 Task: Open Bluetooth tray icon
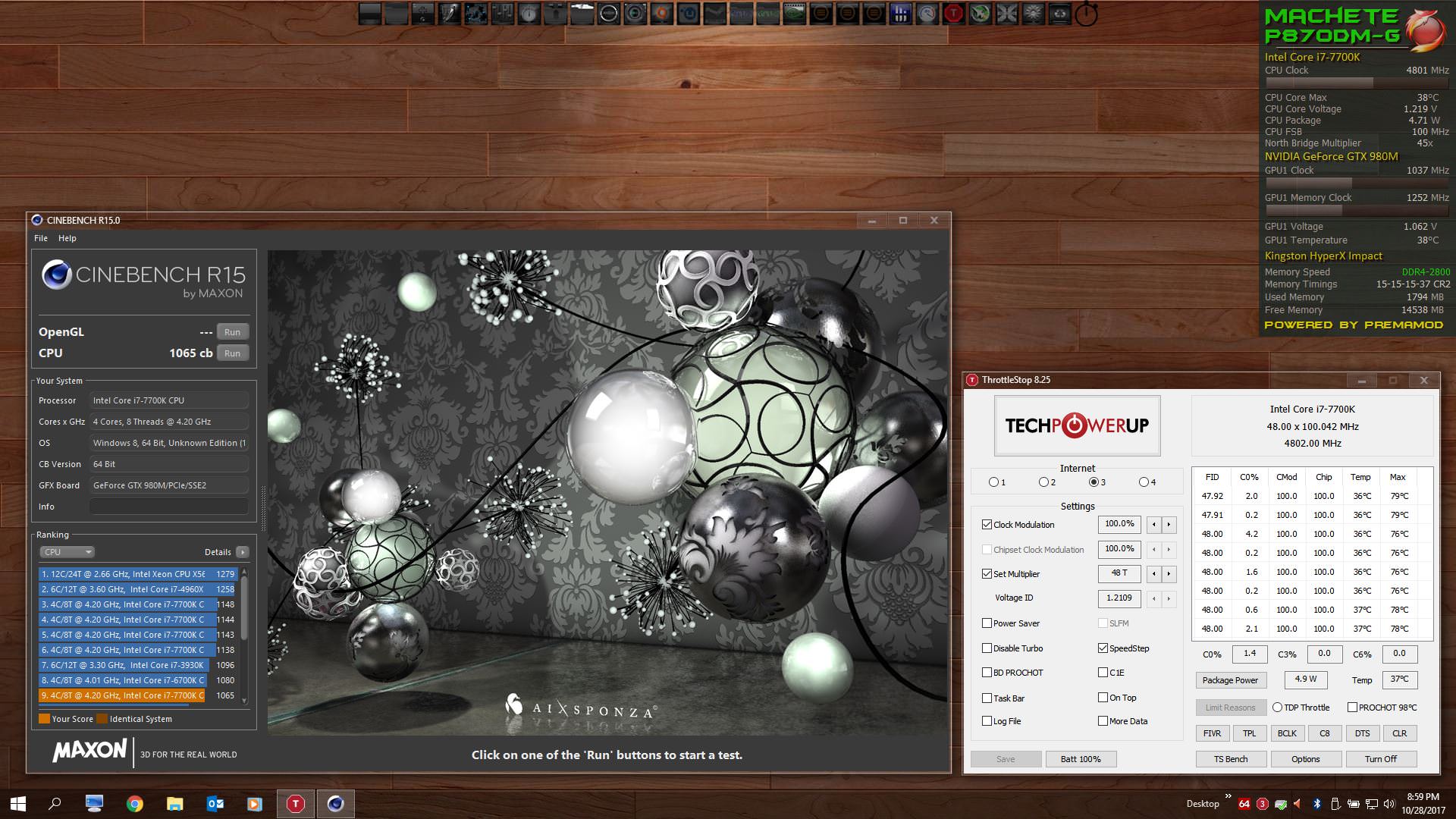pyautogui.click(x=1317, y=804)
